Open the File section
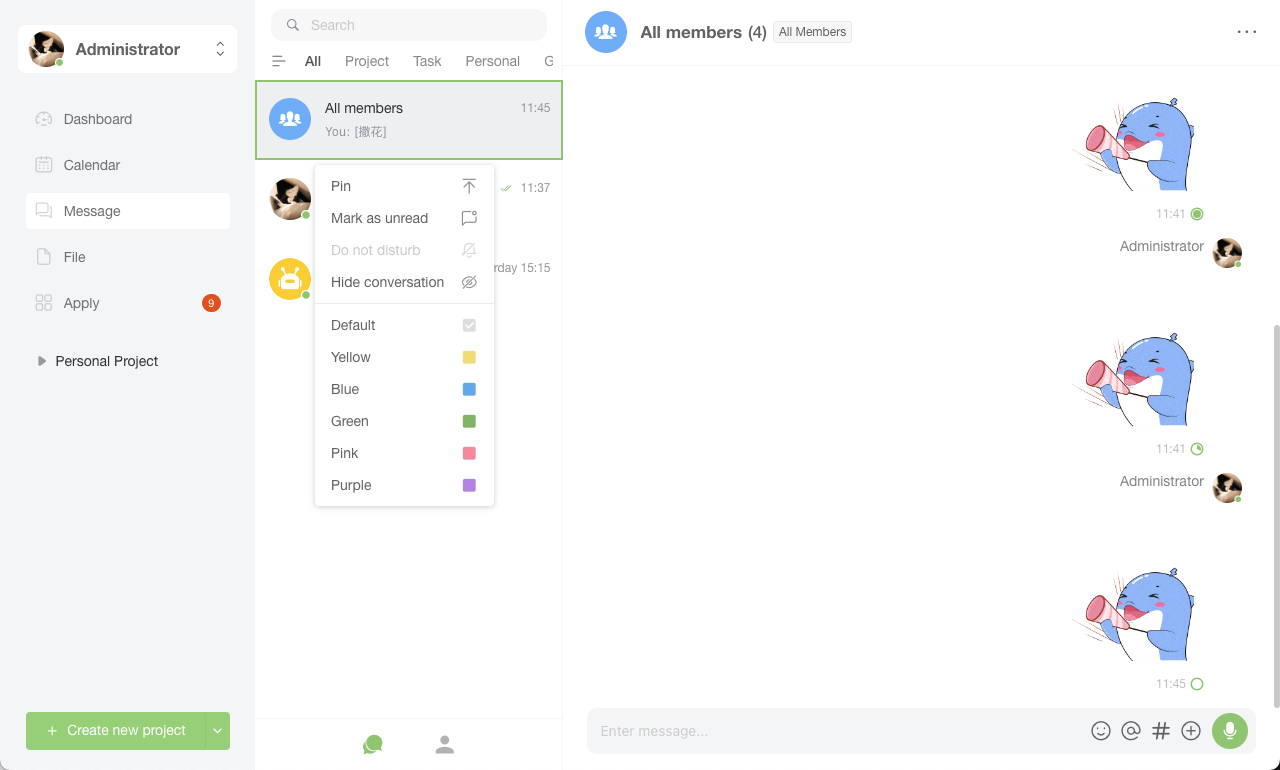Screen dimensions: 1280x770 [x=128, y=257]
